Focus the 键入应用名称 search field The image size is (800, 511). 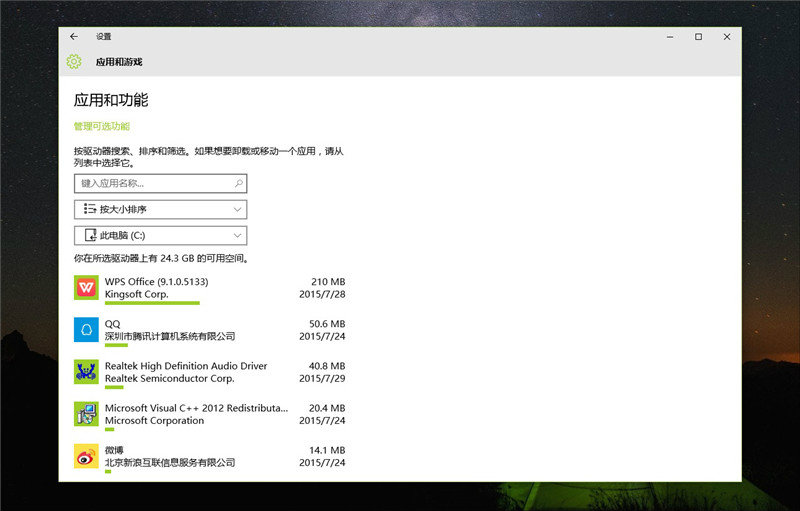(x=161, y=184)
